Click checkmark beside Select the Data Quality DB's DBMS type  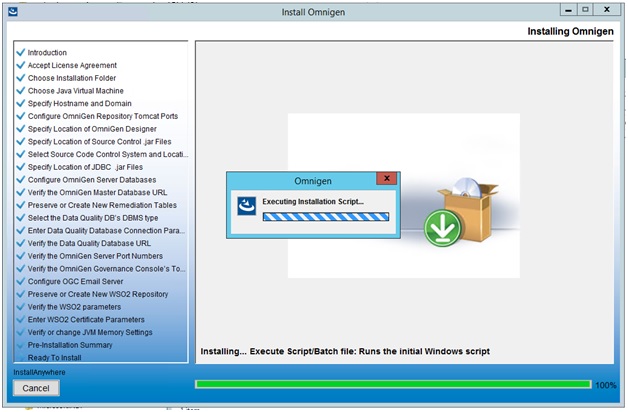pyautogui.click(x=21, y=217)
